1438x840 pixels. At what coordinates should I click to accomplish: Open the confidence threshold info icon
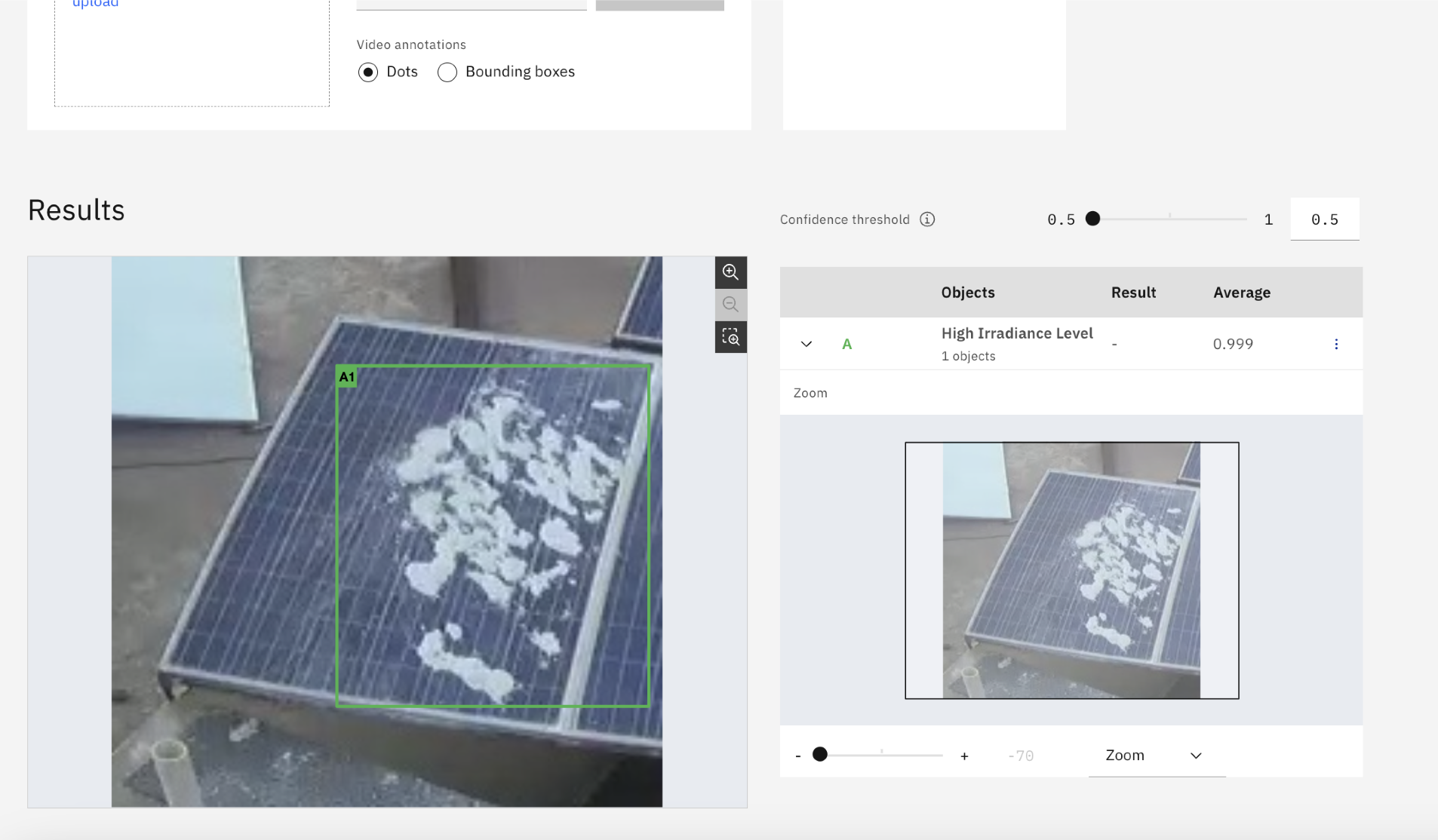(x=927, y=219)
